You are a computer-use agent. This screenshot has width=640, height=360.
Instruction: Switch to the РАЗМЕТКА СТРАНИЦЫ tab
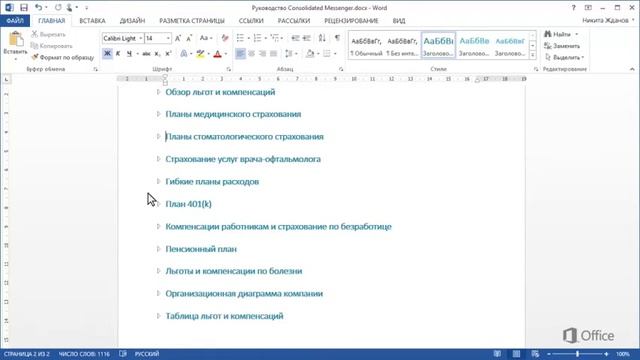click(192, 20)
